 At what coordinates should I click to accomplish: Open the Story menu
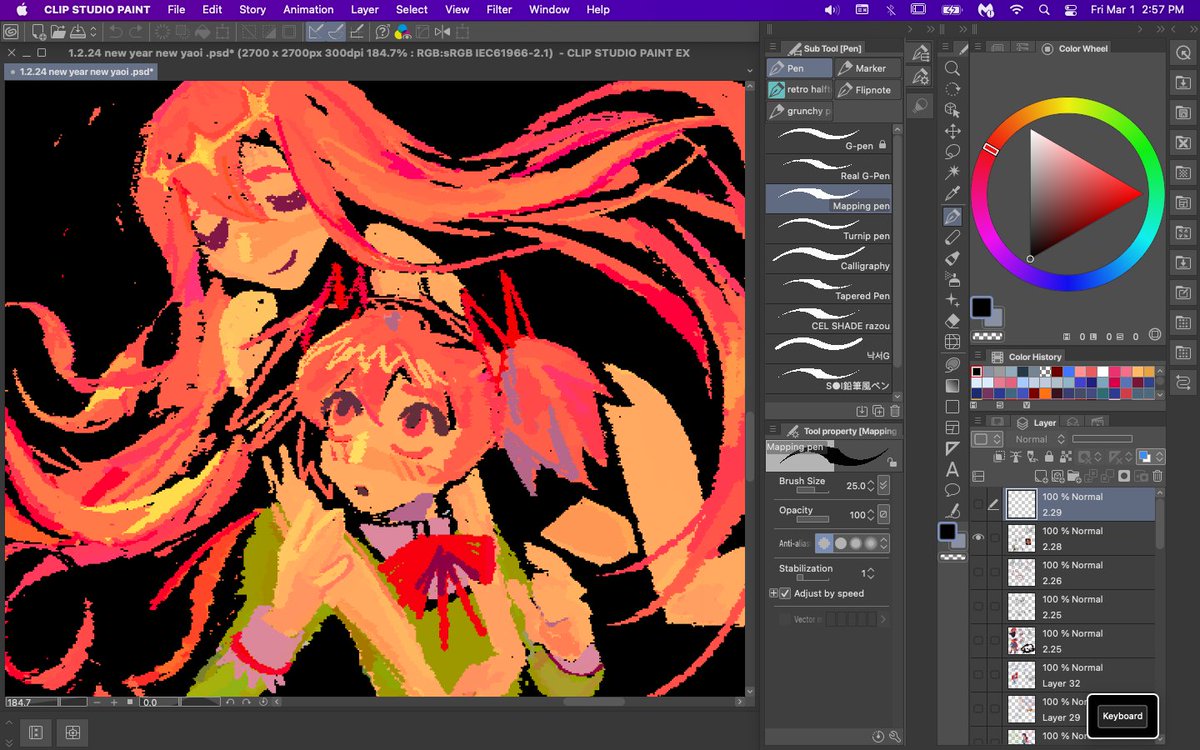click(x=252, y=9)
